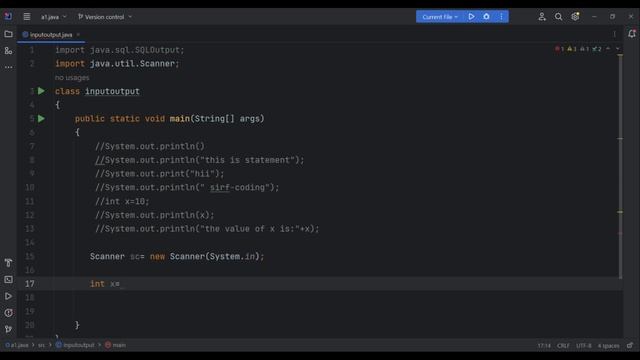This screenshot has height=360, width=640.
Task: Click src breadcrumb in navigation bar
Action: (x=41, y=345)
